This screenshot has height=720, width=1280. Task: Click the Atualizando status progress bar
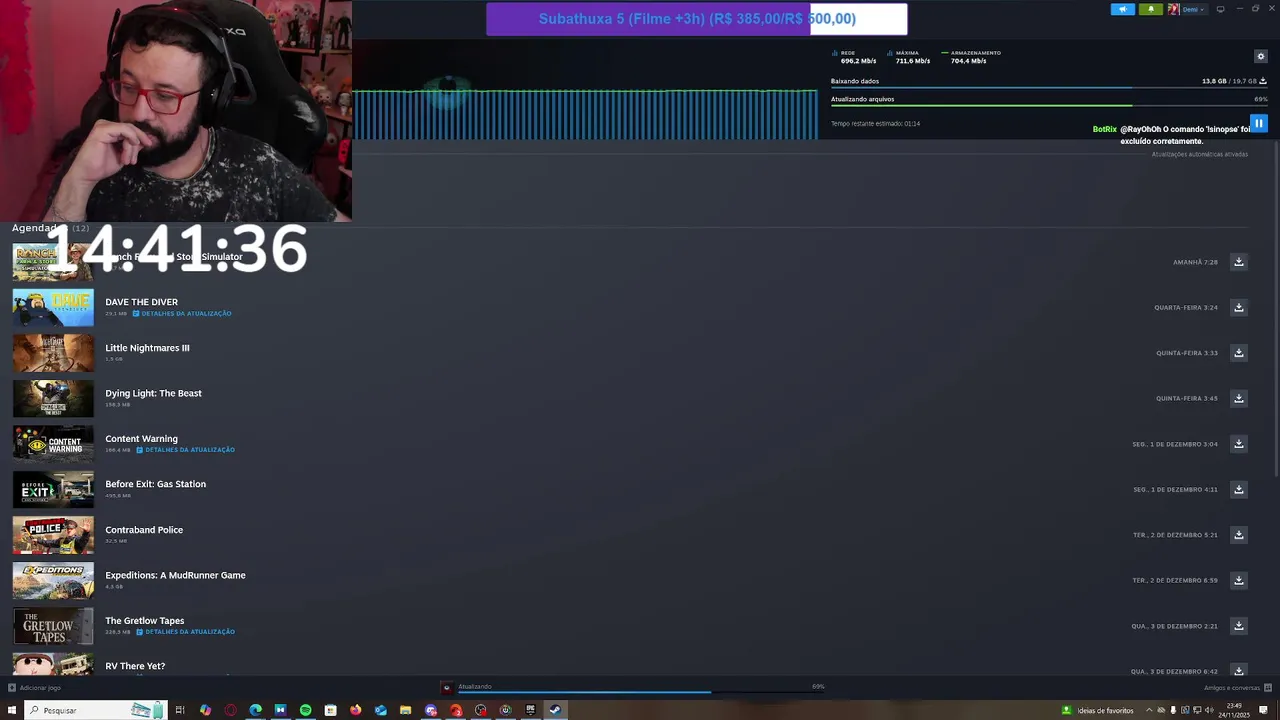click(640, 691)
